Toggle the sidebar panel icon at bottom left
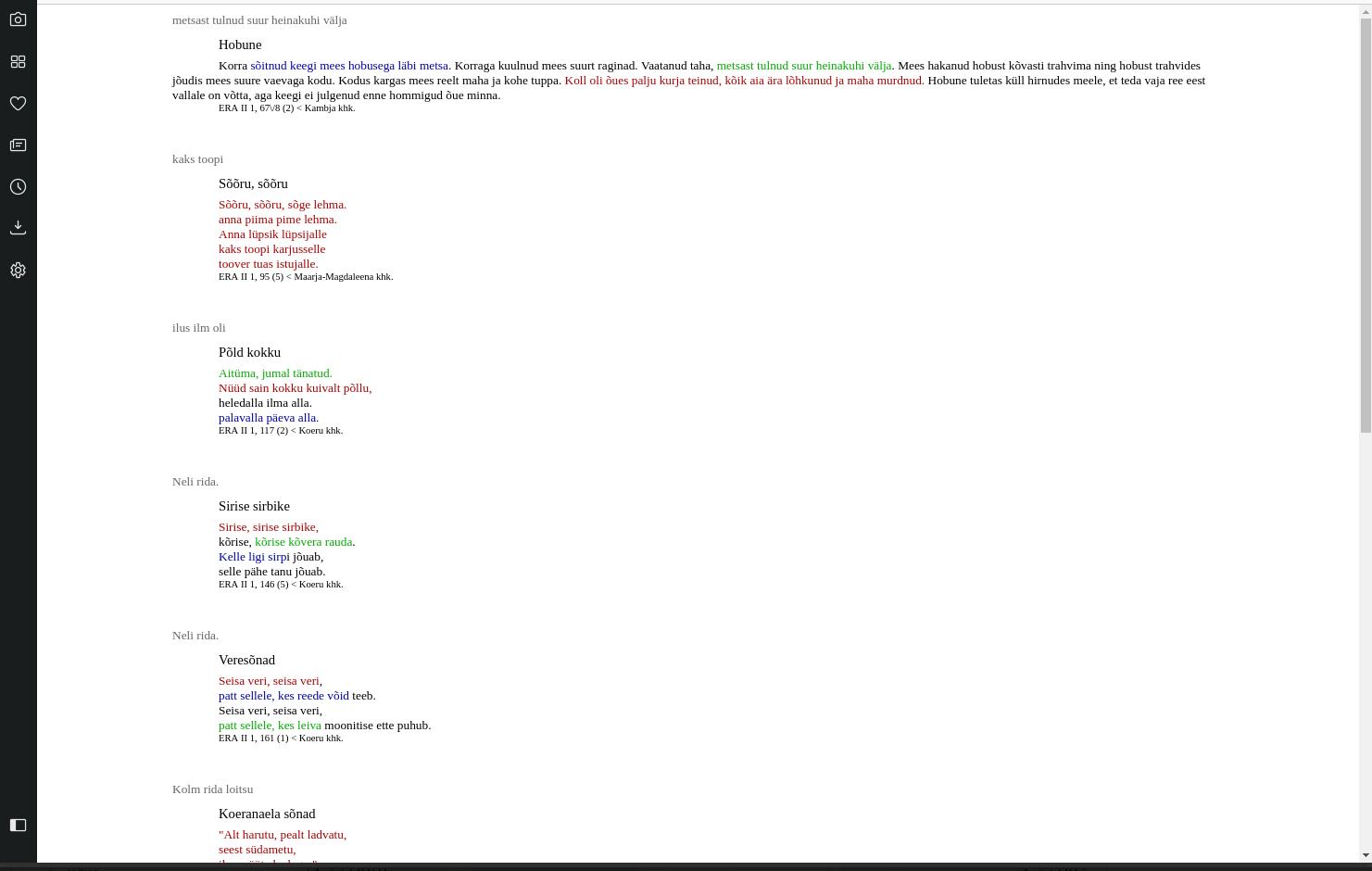The height and width of the screenshot is (871, 1372). (x=18, y=825)
